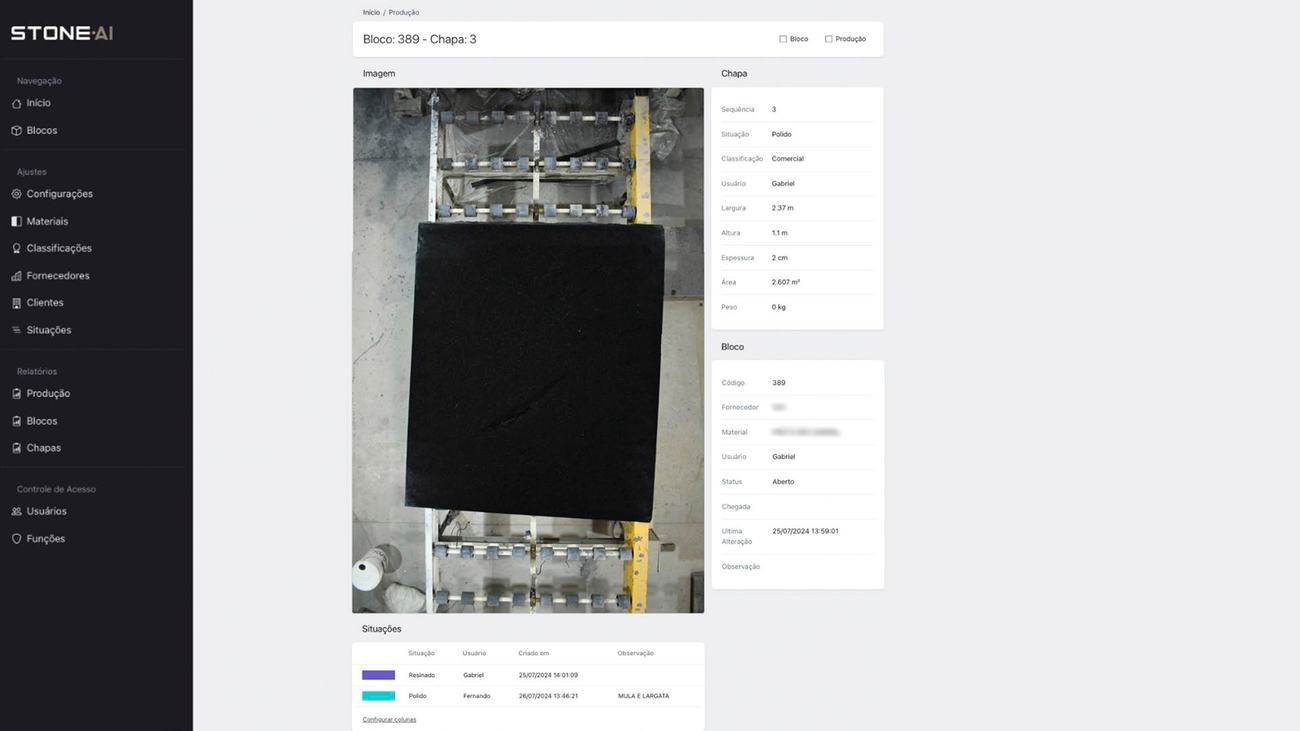Click the title Bloco: 389 - Chapa: 3
The width and height of the screenshot is (1300, 731).
pos(420,39)
